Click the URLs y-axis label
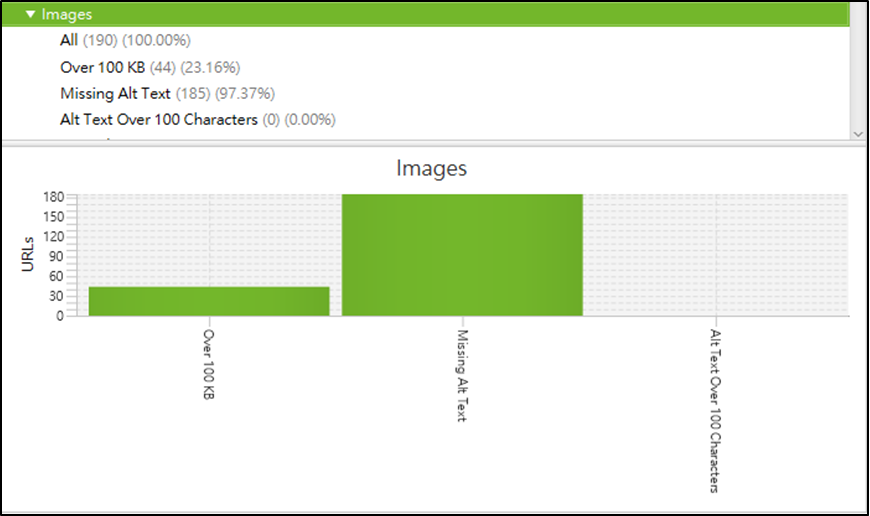The height and width of the screenshot is (516, 870). pos(28,255)
